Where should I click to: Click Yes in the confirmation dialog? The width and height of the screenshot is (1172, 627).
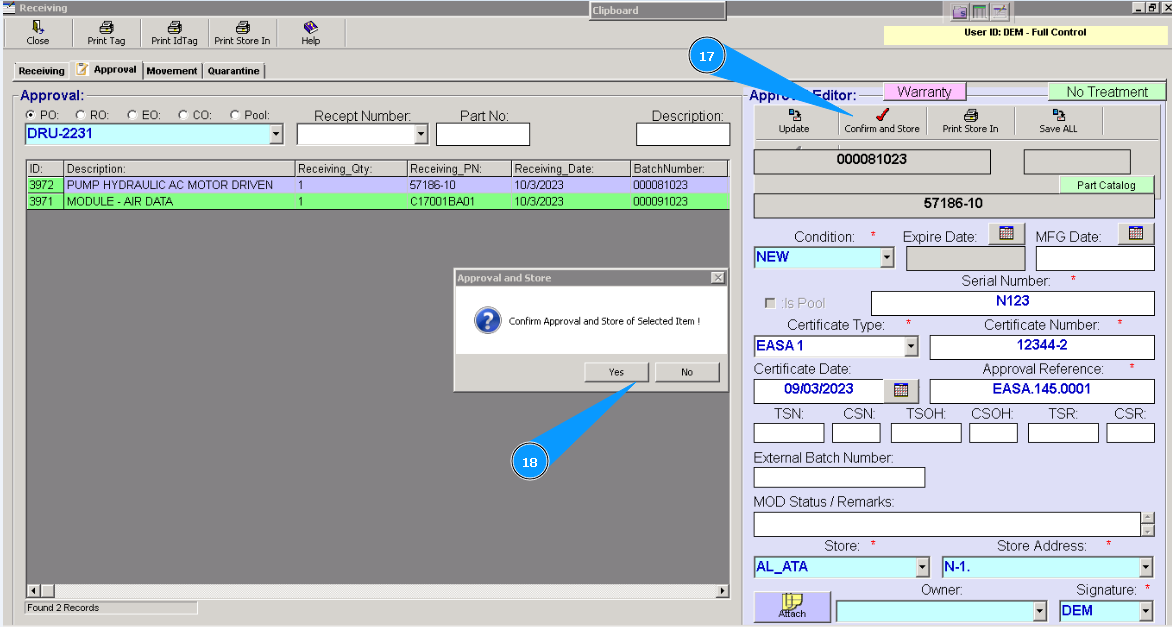(616, 372)
